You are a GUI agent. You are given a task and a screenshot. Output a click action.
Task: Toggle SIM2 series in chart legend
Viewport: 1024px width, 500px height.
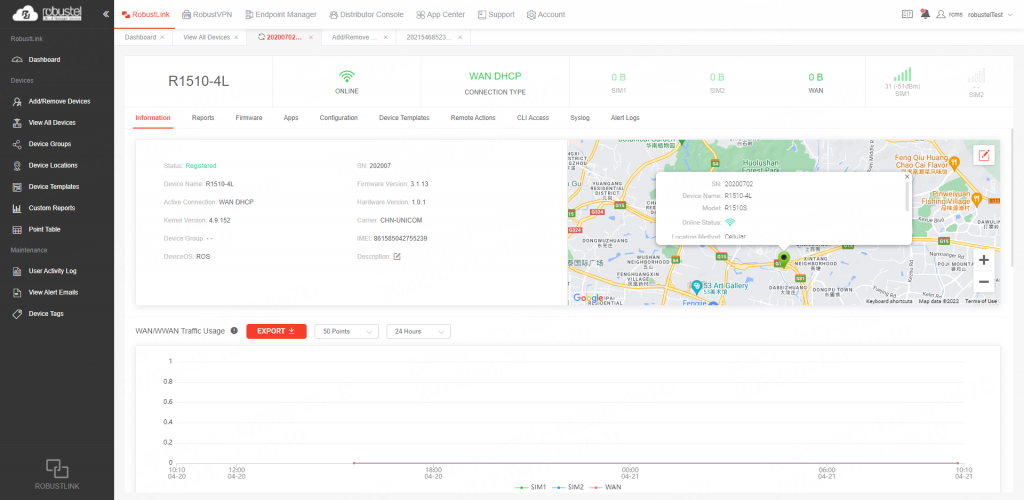click(x=568, y=487)
